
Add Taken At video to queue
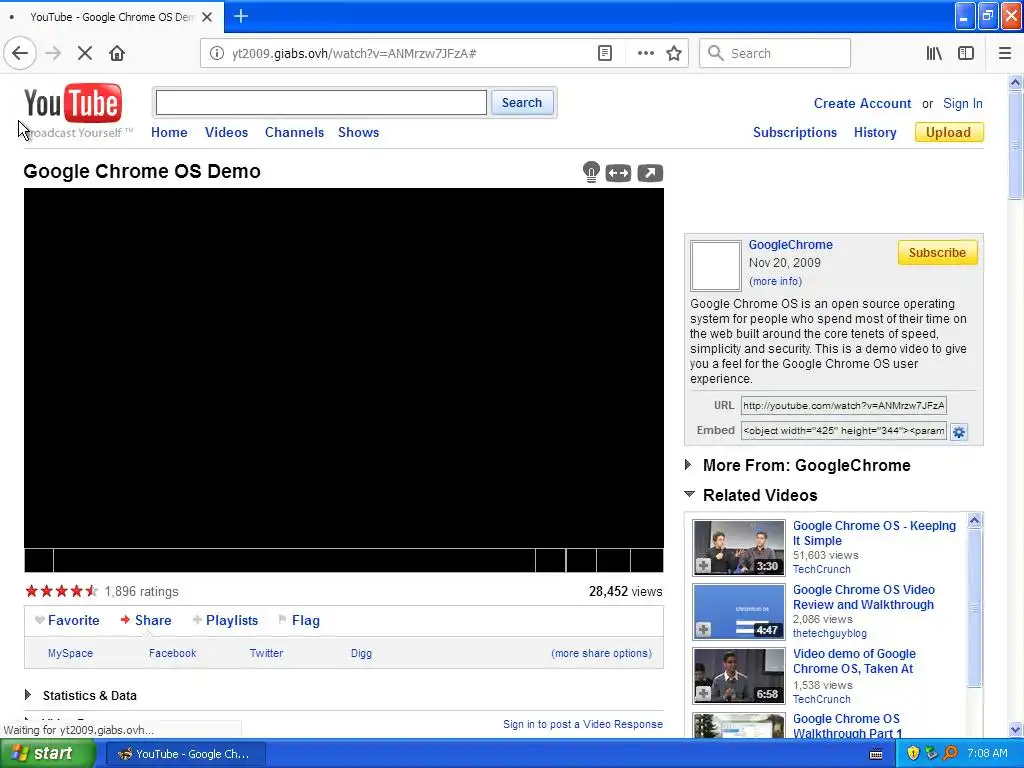[703, 694]
